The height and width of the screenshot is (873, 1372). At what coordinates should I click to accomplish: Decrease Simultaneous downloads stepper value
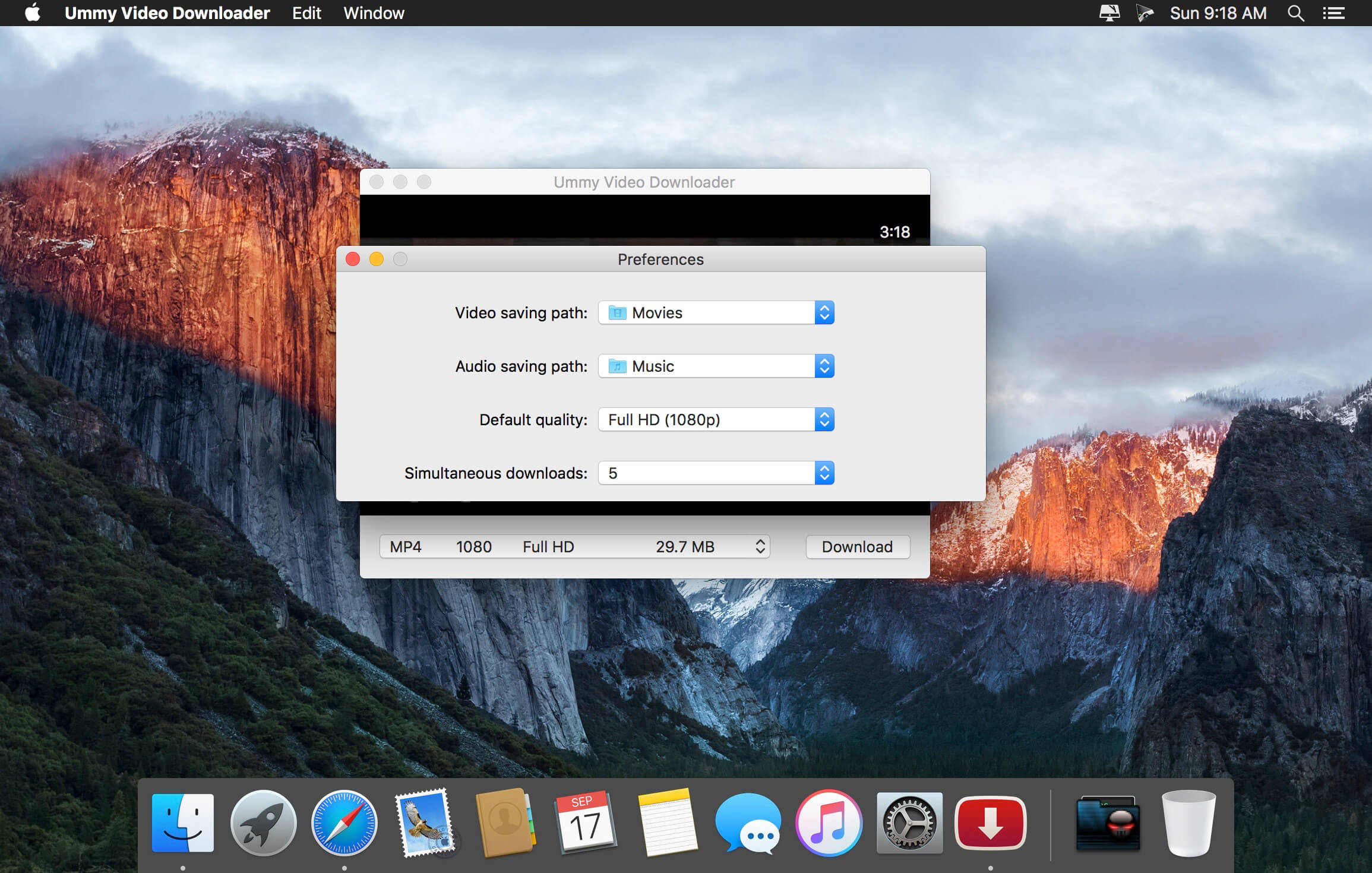pyautogui.click(x=824, y=477)
